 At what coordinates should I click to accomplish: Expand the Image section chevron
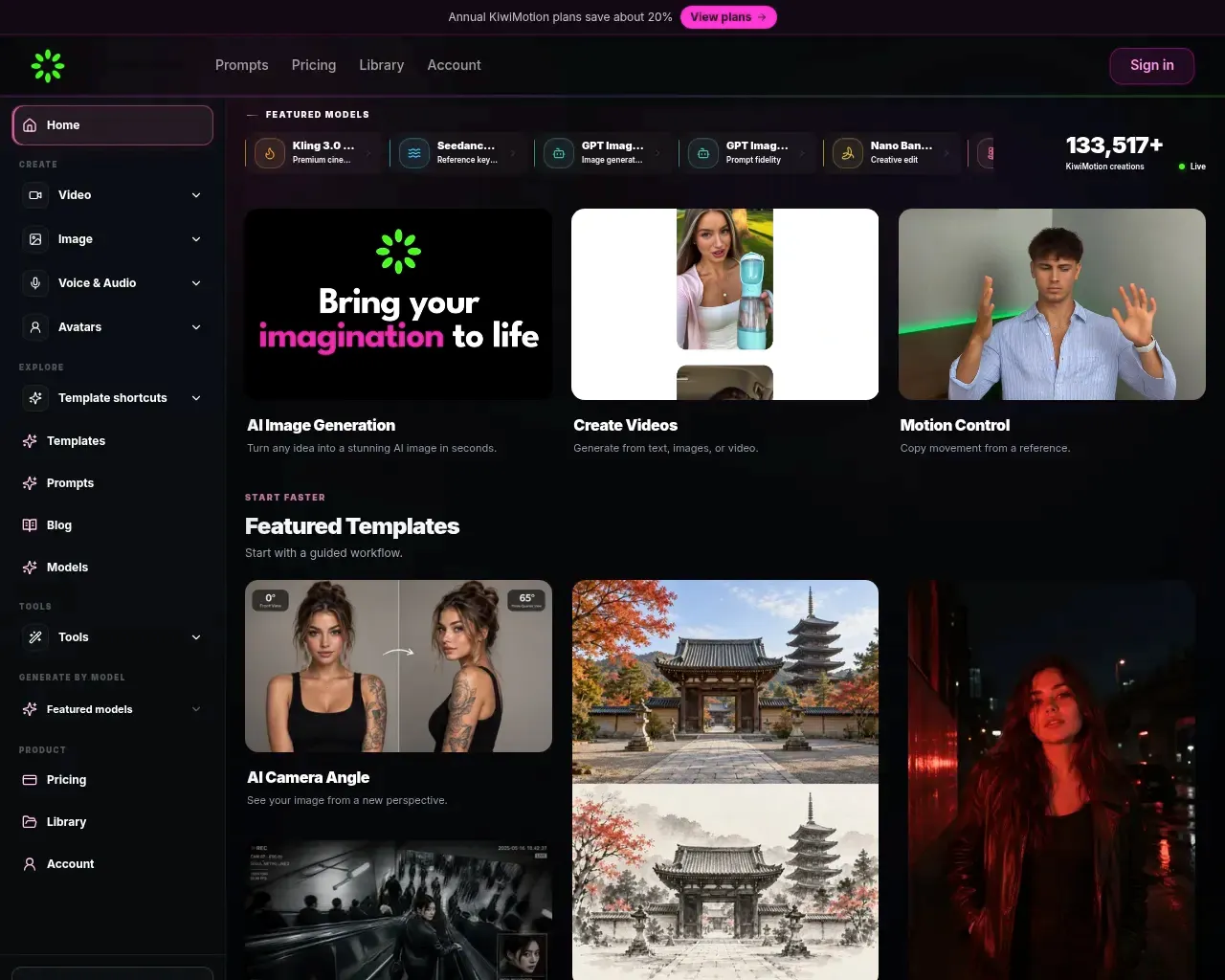[196, 239]
